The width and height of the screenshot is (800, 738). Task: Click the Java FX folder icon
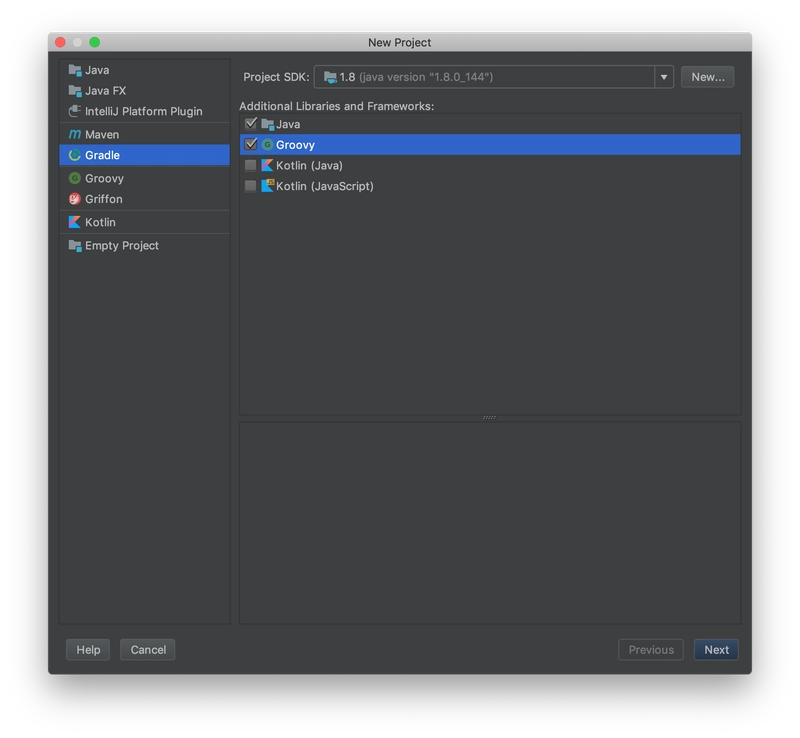tap(75, 91)
